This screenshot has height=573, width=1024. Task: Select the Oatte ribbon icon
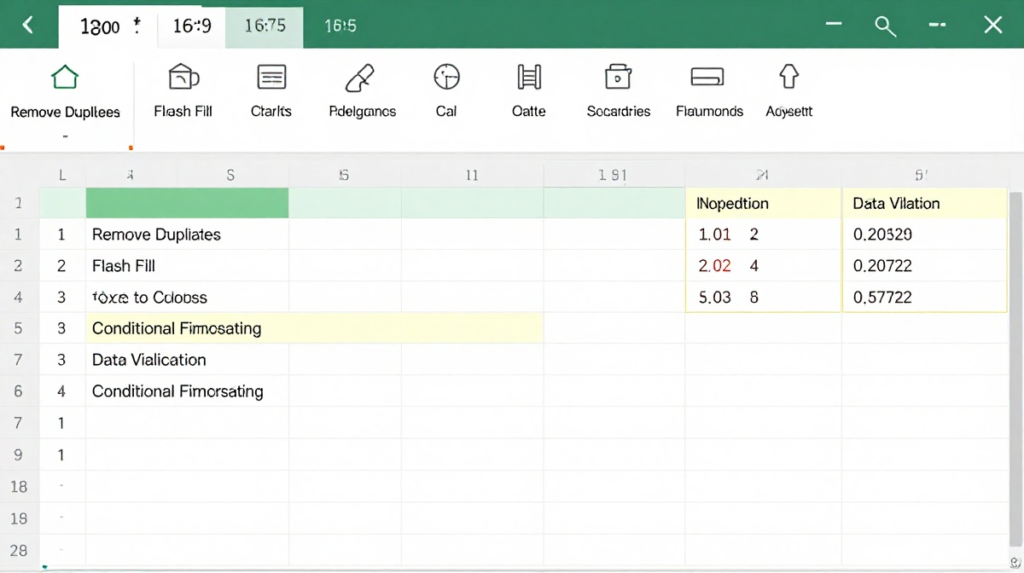[x=529, y=77]
